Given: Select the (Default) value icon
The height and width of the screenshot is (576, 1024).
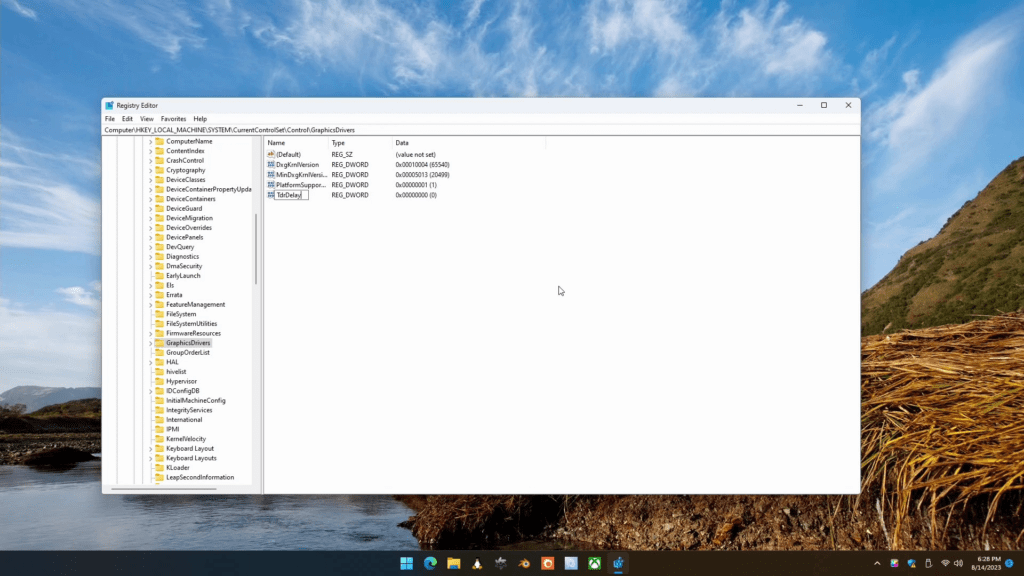Looking at the screenshot, I should [x=271, y=154].
